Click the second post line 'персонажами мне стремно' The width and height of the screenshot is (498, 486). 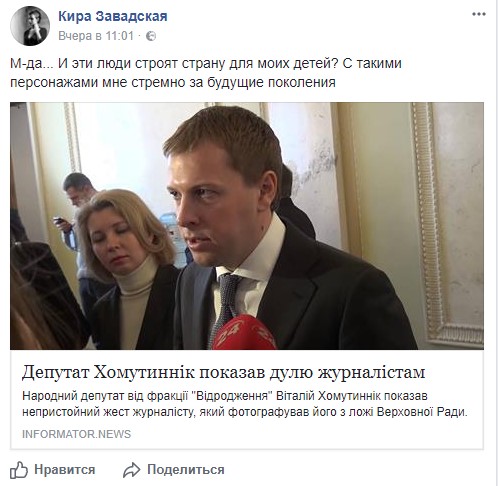(173, 82)
